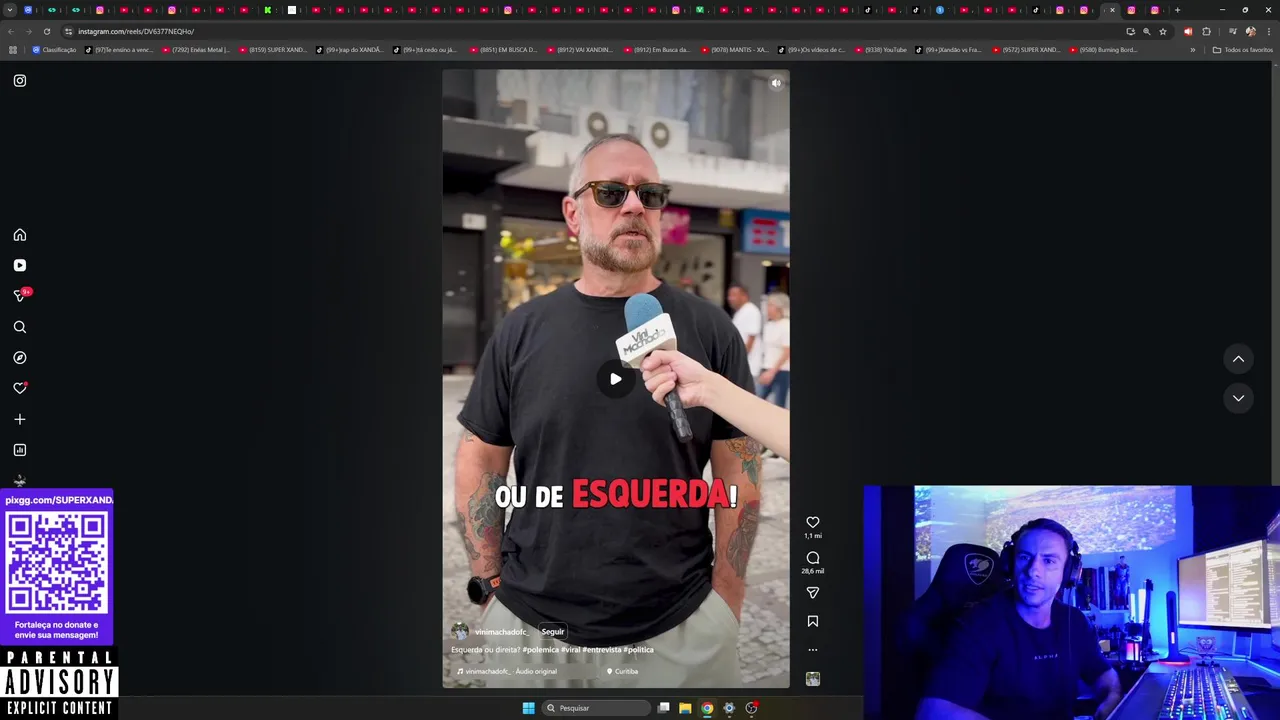The image size is (1280, 720).
Task: Open Explore compass icon in sidebar
Action: click(20, 357)
